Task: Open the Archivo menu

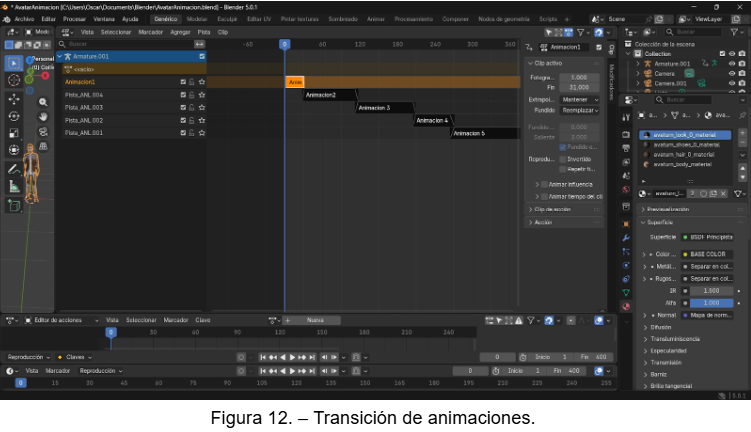Action: [x=24, y=19]
